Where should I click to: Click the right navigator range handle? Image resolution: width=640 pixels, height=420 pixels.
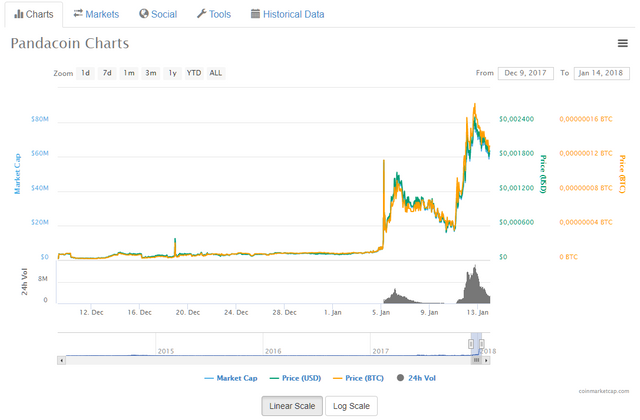click(482, 344)
